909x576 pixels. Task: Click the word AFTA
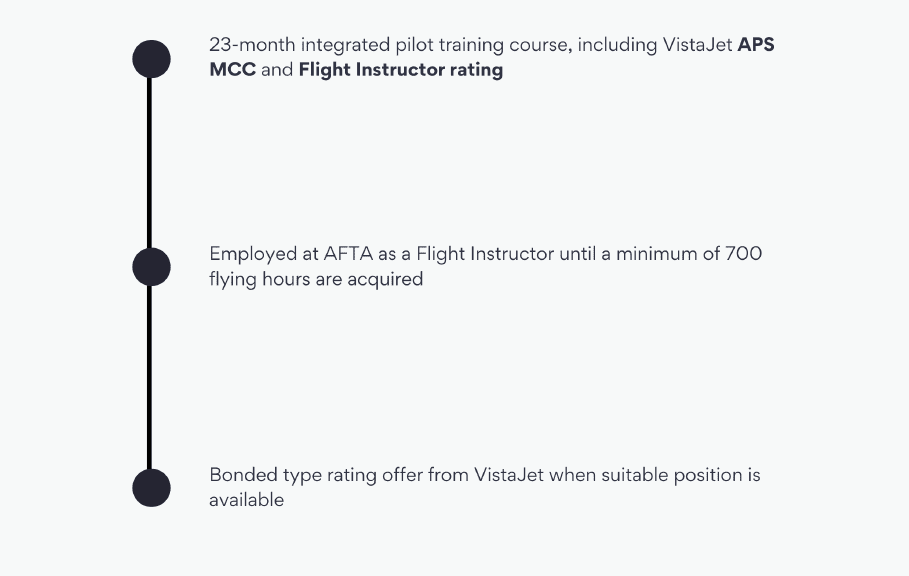(348, 254)
